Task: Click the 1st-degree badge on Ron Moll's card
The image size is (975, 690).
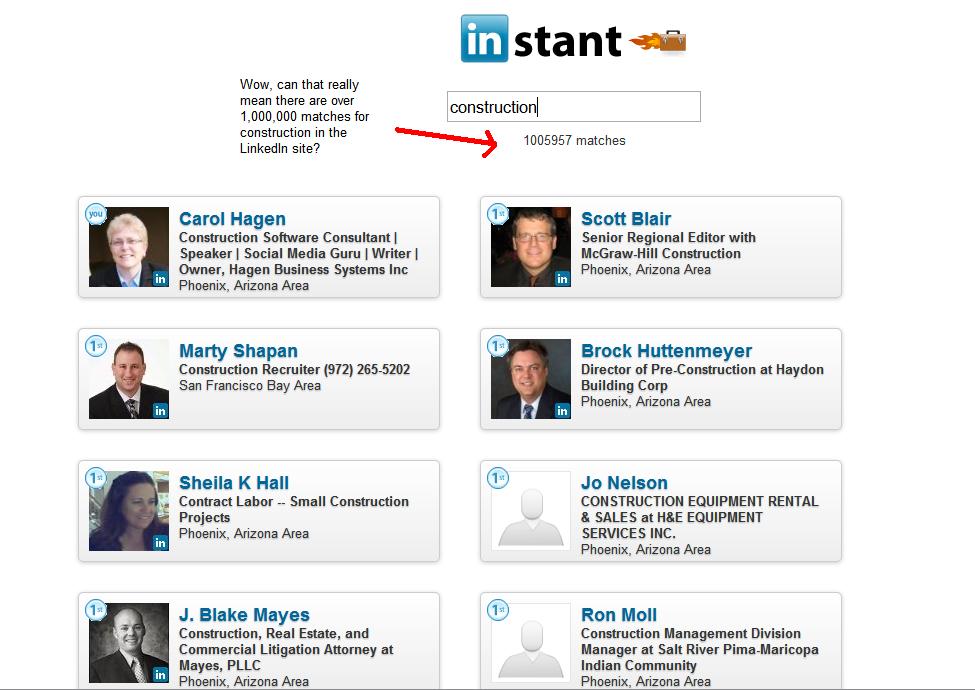Action: point(498,610)
